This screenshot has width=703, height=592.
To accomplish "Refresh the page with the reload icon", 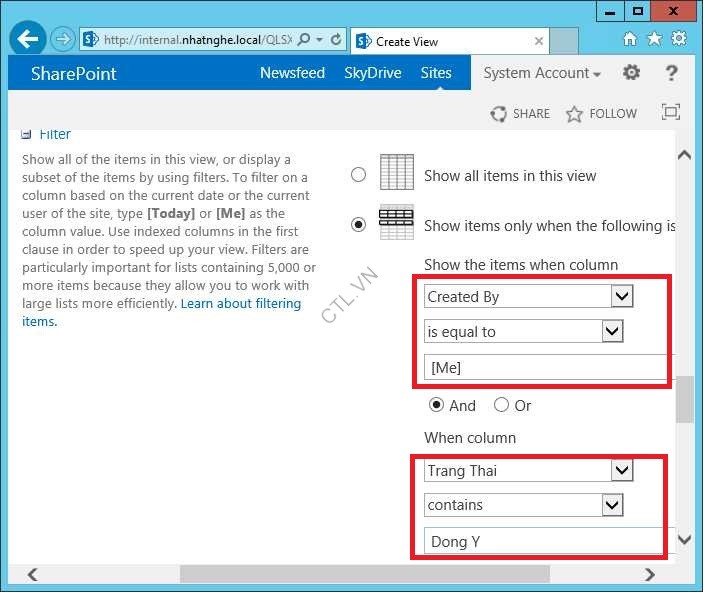I will click(x=336, y=41).
